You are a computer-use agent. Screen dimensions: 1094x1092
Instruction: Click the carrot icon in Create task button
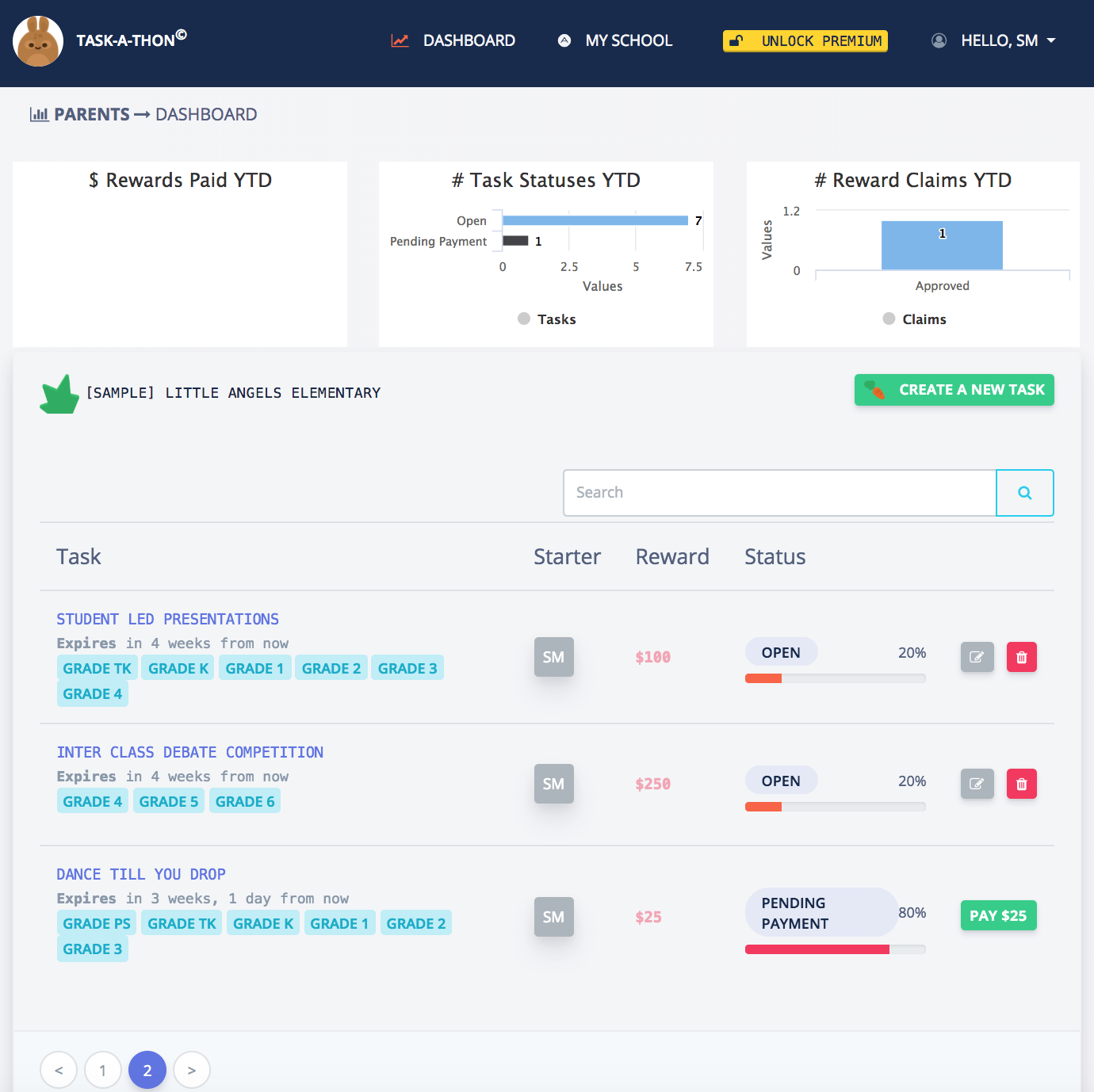[x=874, y=390]
